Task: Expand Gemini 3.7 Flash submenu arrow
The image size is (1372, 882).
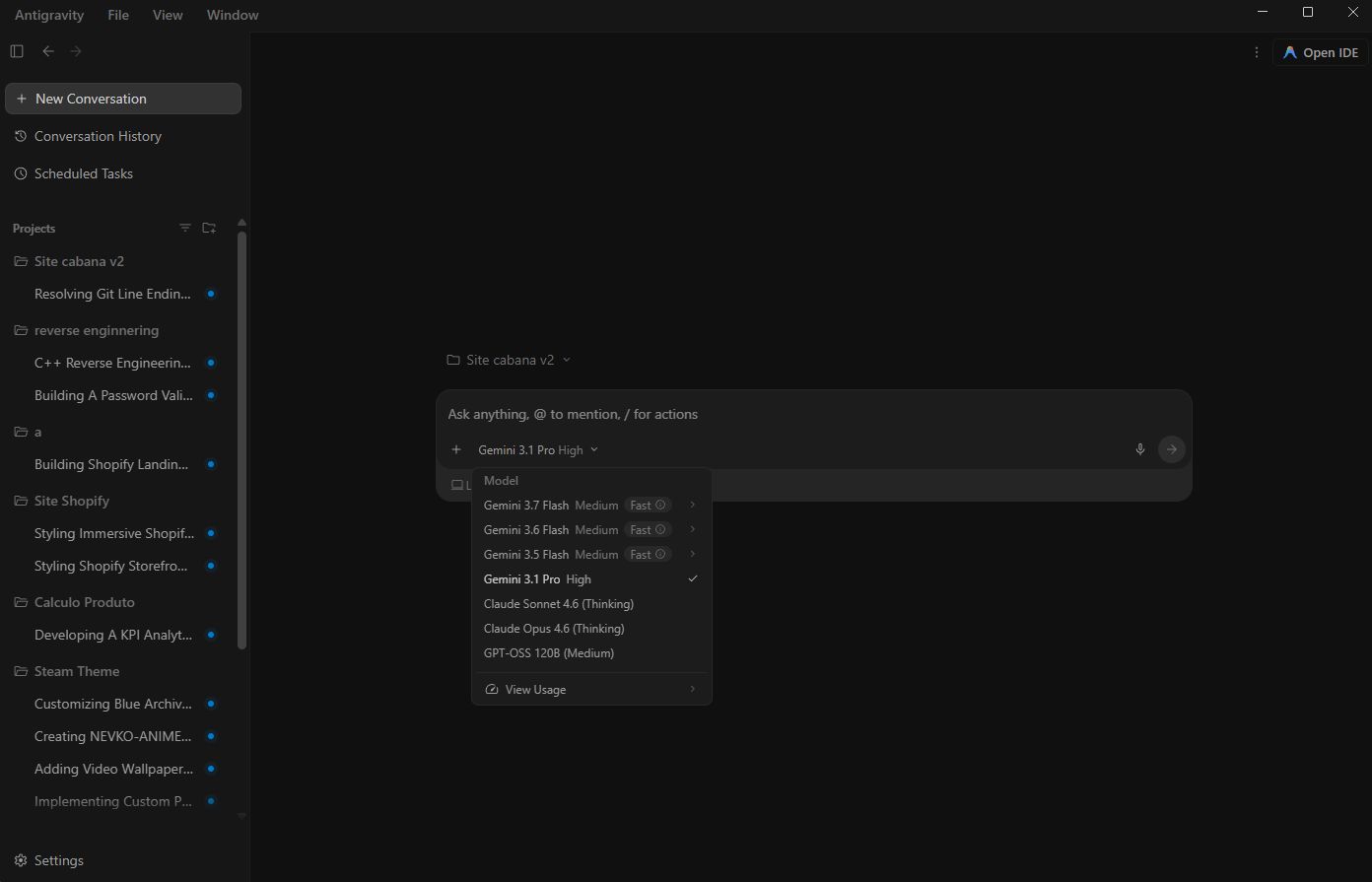Action: pos(693,505)
